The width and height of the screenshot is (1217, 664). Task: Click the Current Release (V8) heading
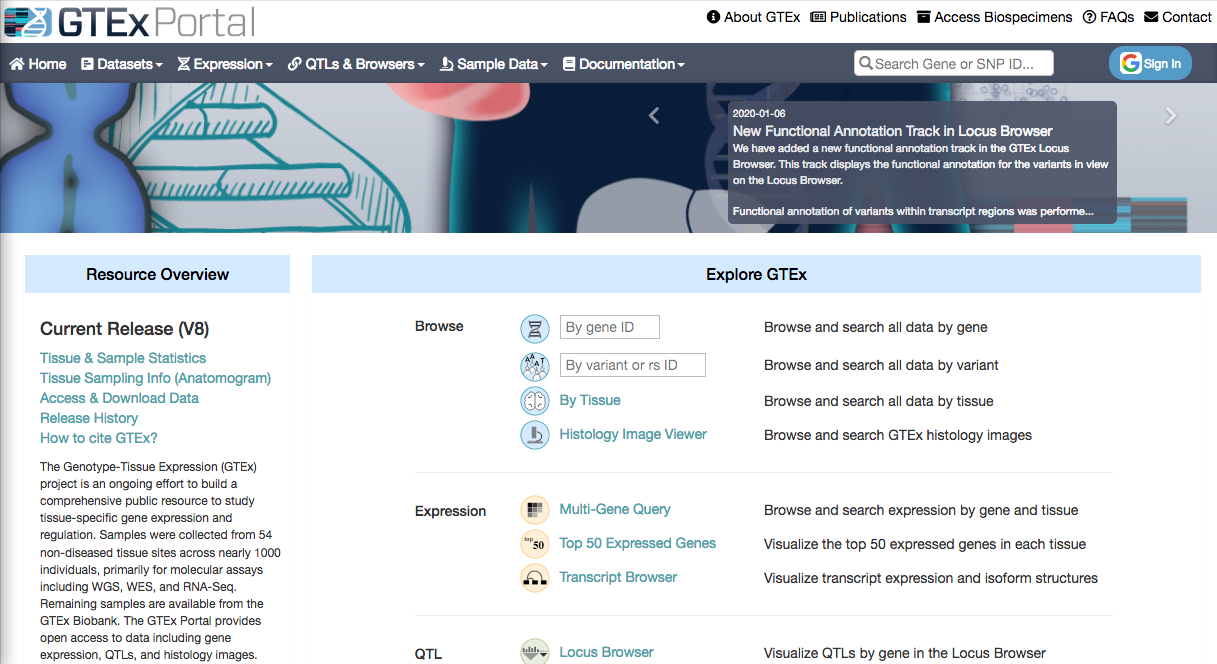(125, 329)
